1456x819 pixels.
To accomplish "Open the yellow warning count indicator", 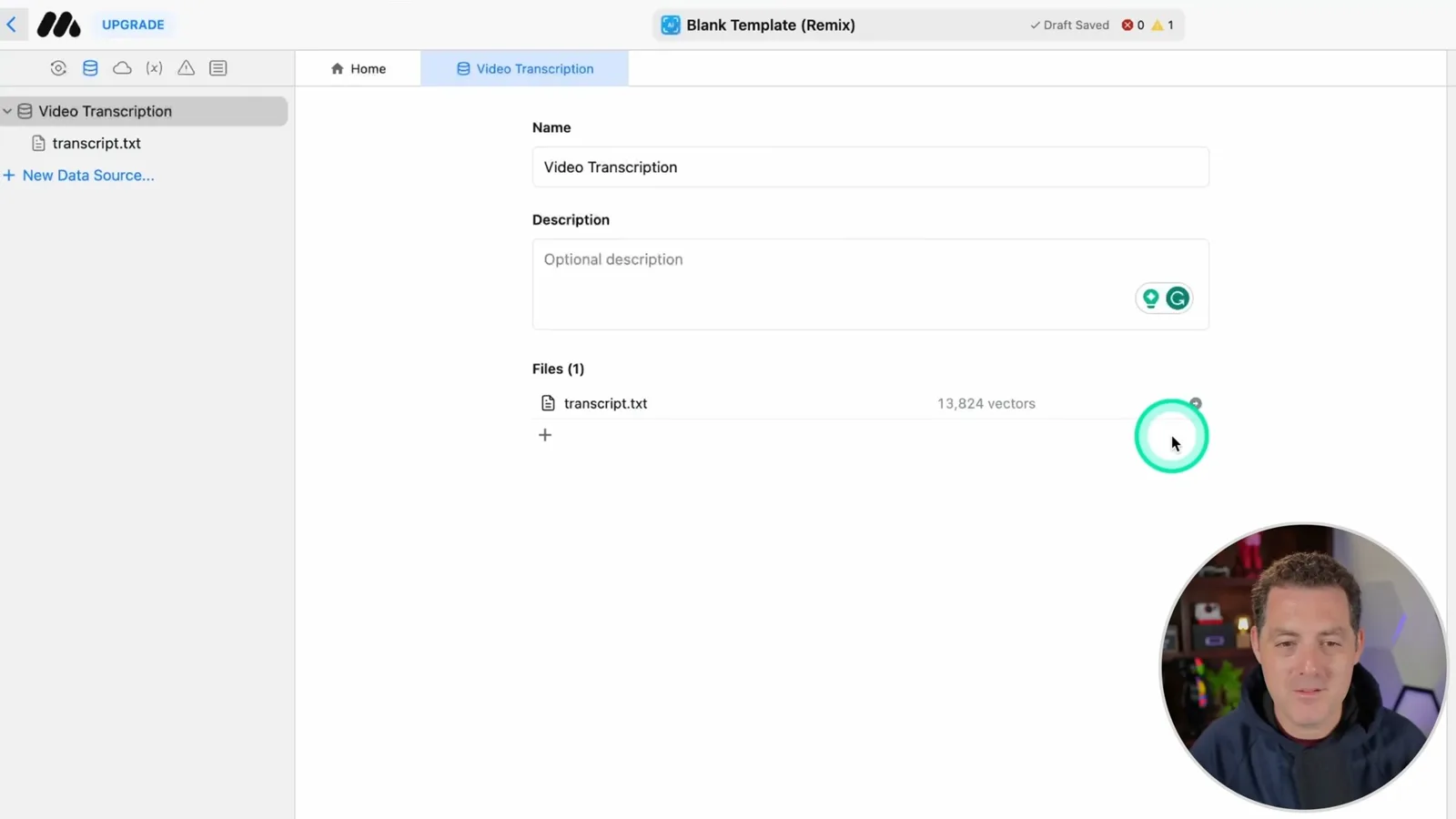I will pyautogui.click(x=1162, y=25).
